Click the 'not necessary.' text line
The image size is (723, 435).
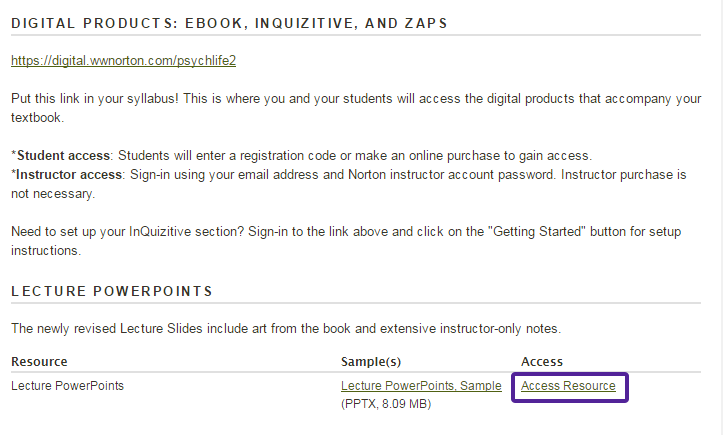tap(53, 194)
